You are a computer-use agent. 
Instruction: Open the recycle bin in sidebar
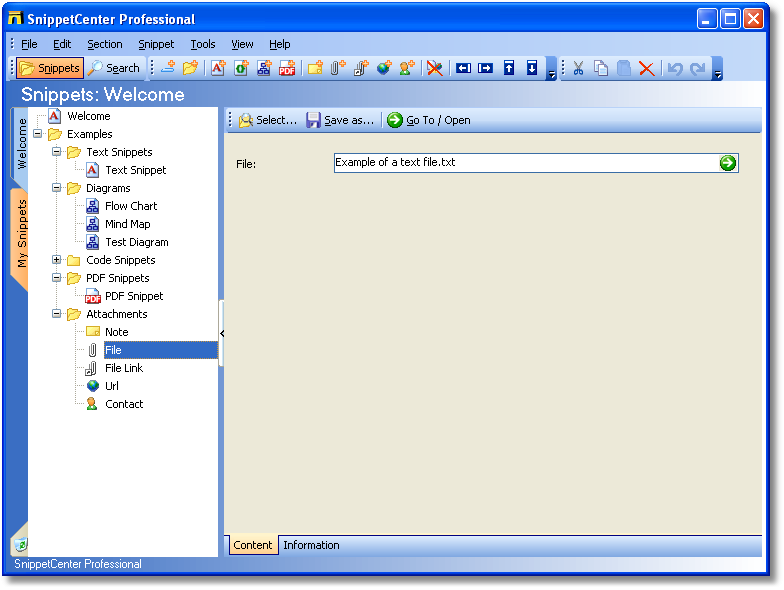tap(20, 544)
